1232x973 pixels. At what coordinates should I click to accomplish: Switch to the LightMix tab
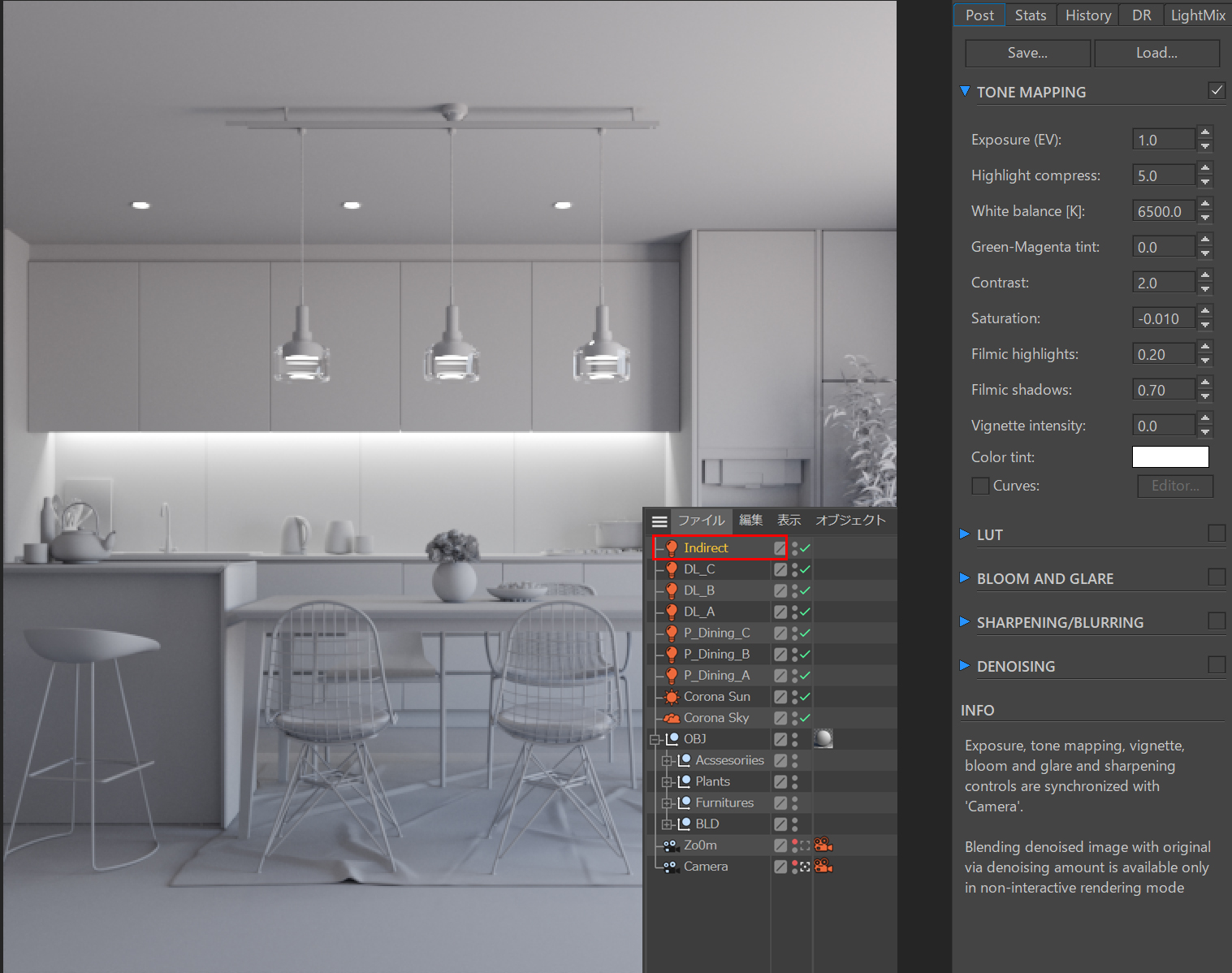[1197, 15]
